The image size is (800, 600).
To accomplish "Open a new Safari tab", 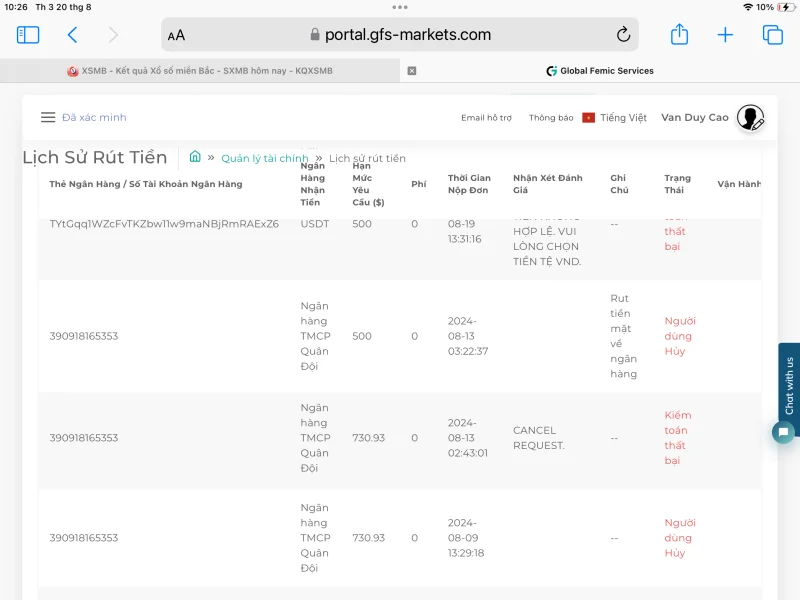I will pos(725,35).
